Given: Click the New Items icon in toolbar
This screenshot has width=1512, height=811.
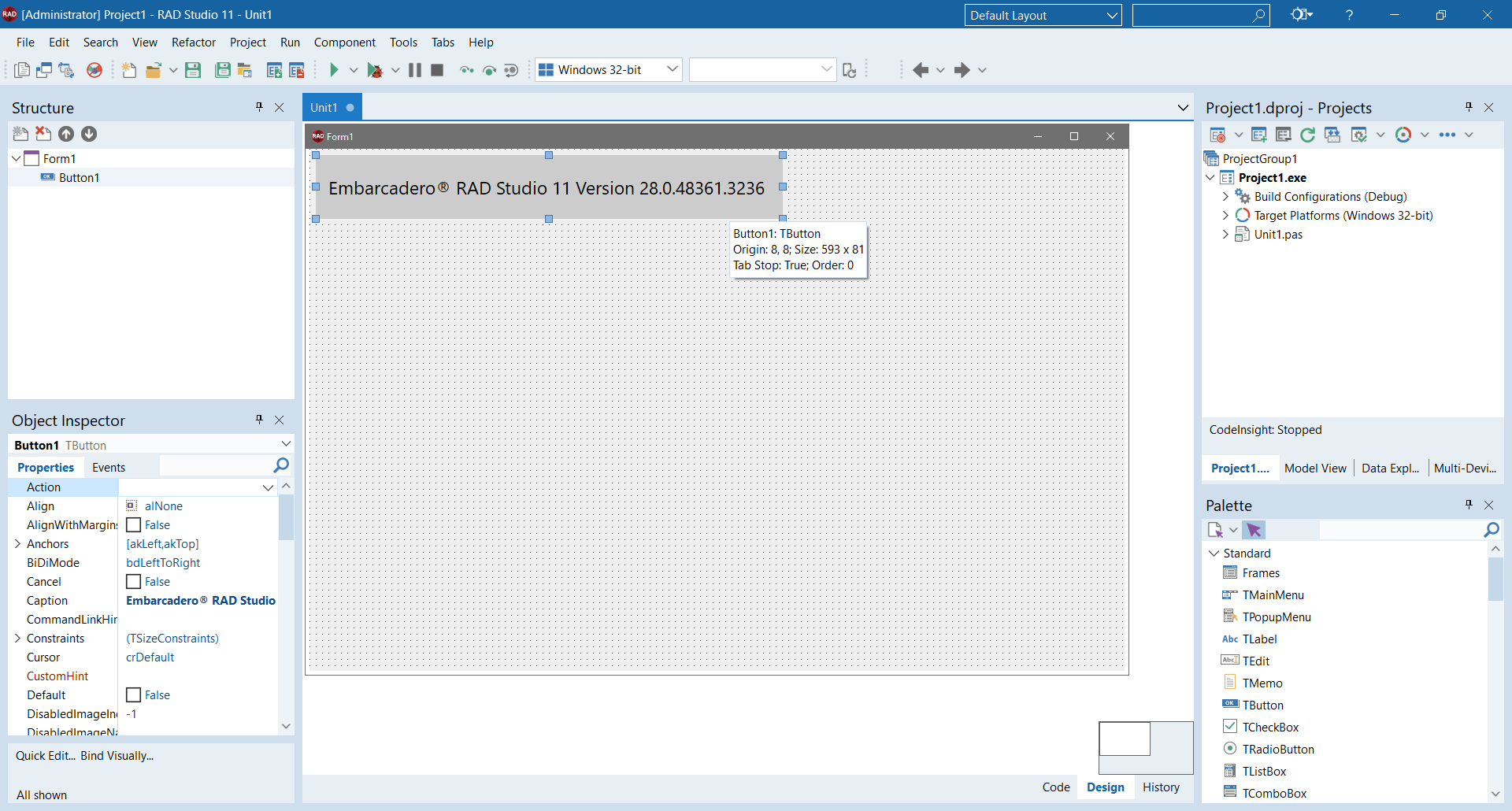Looking at the screenshot, I should coord(129,70).
